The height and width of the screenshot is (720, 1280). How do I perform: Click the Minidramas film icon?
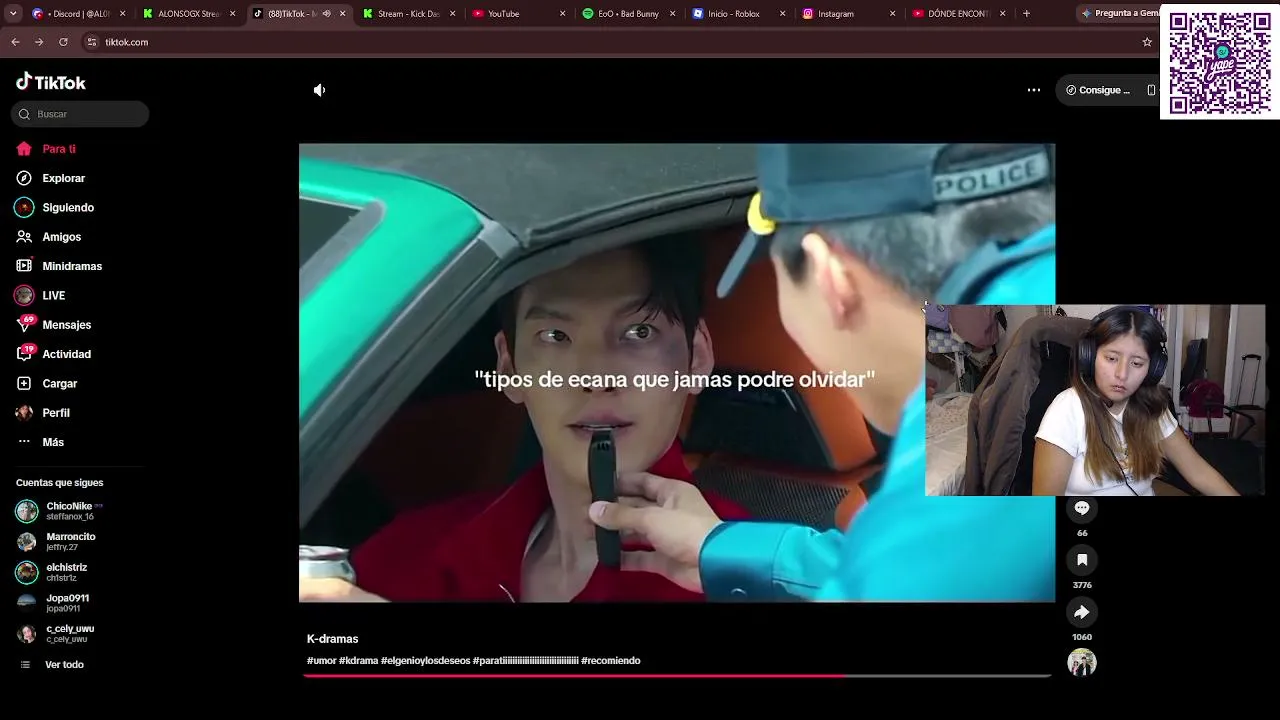tap(24, 266)
